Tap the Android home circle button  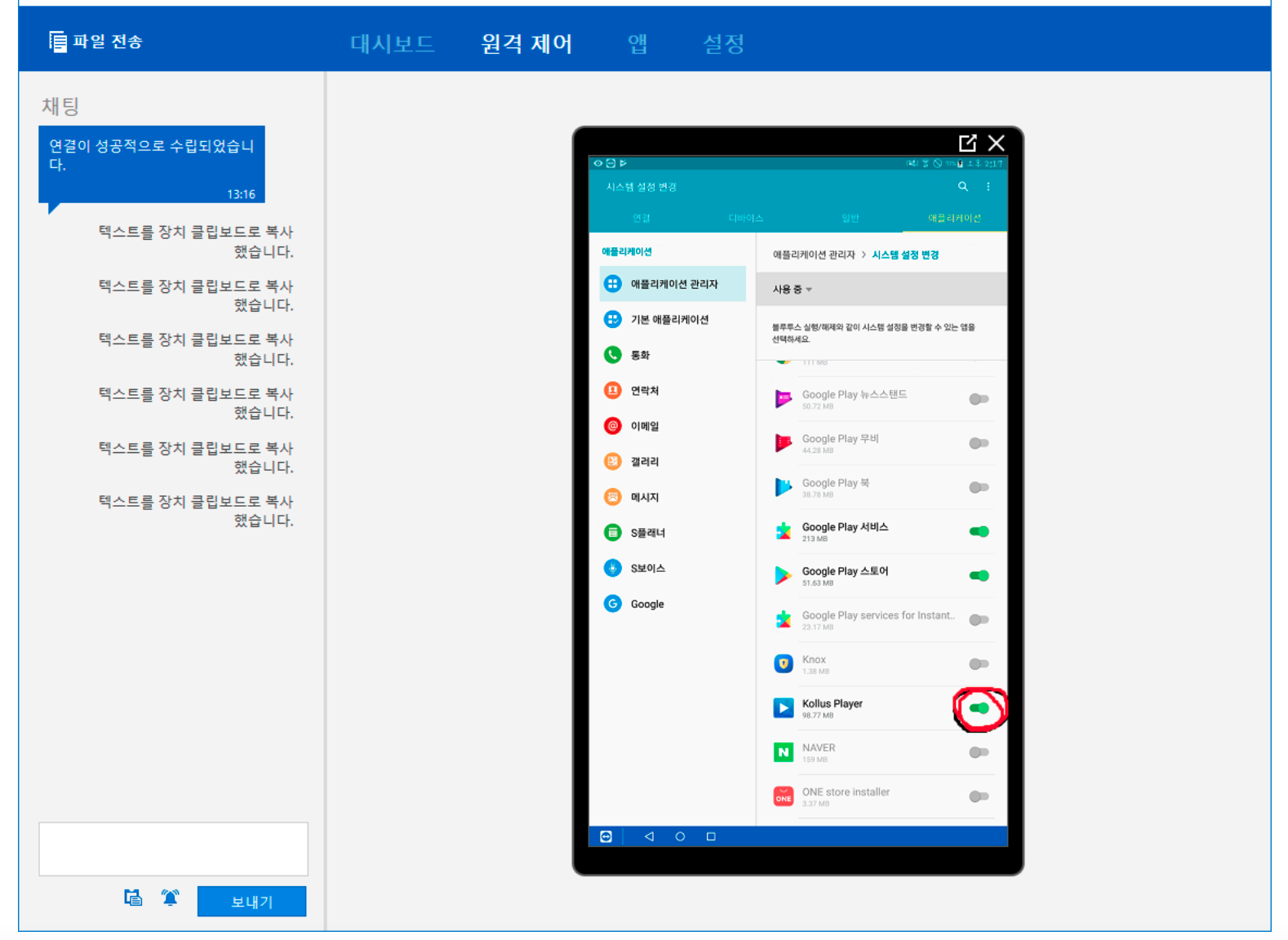680,836
